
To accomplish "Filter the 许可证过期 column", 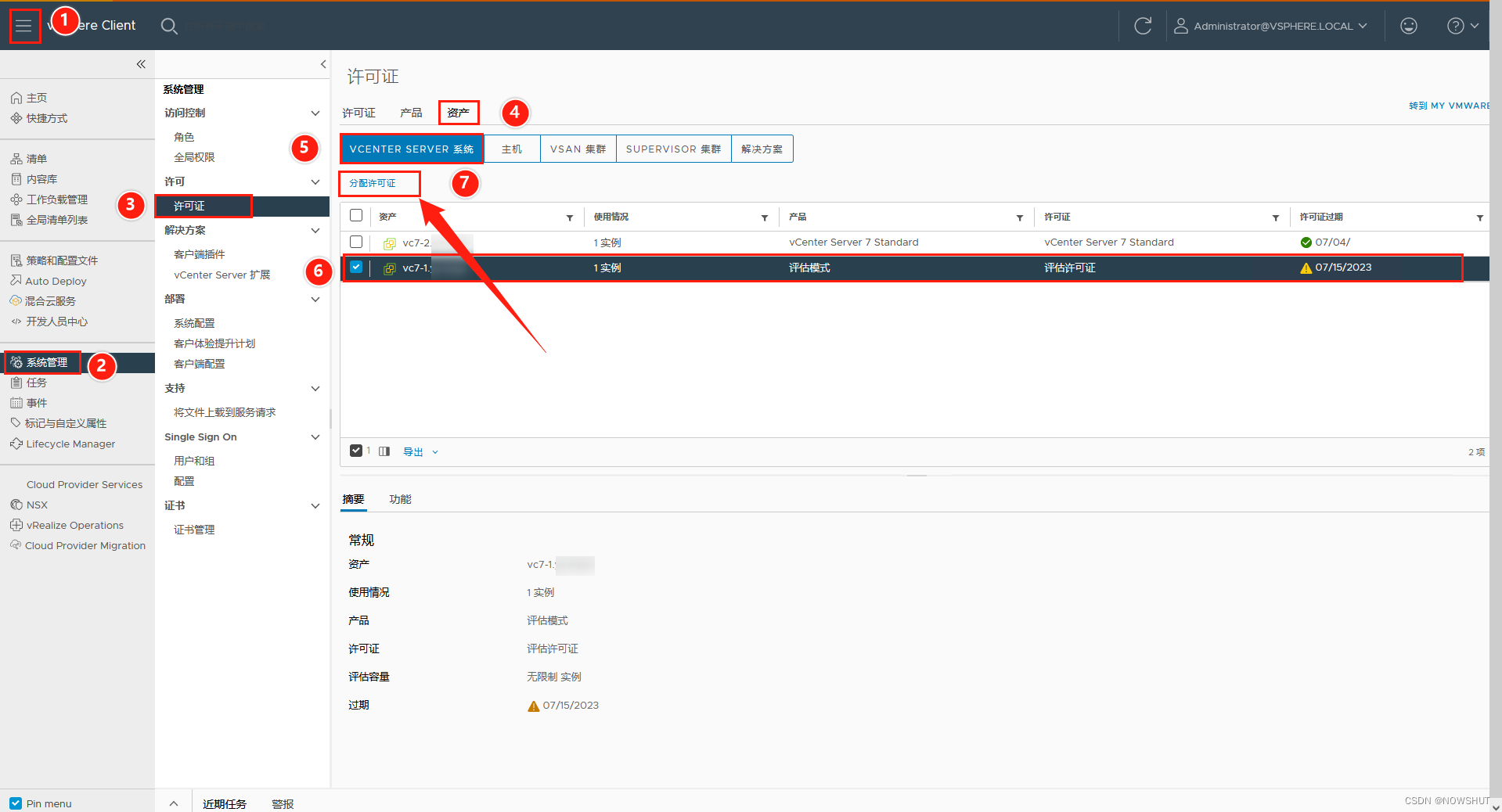I will [x=1480, y=217].
